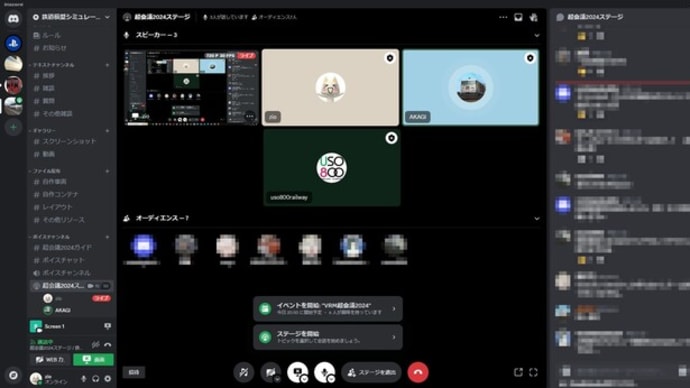Switch to the PlayStation server icon

click(13, 43)
